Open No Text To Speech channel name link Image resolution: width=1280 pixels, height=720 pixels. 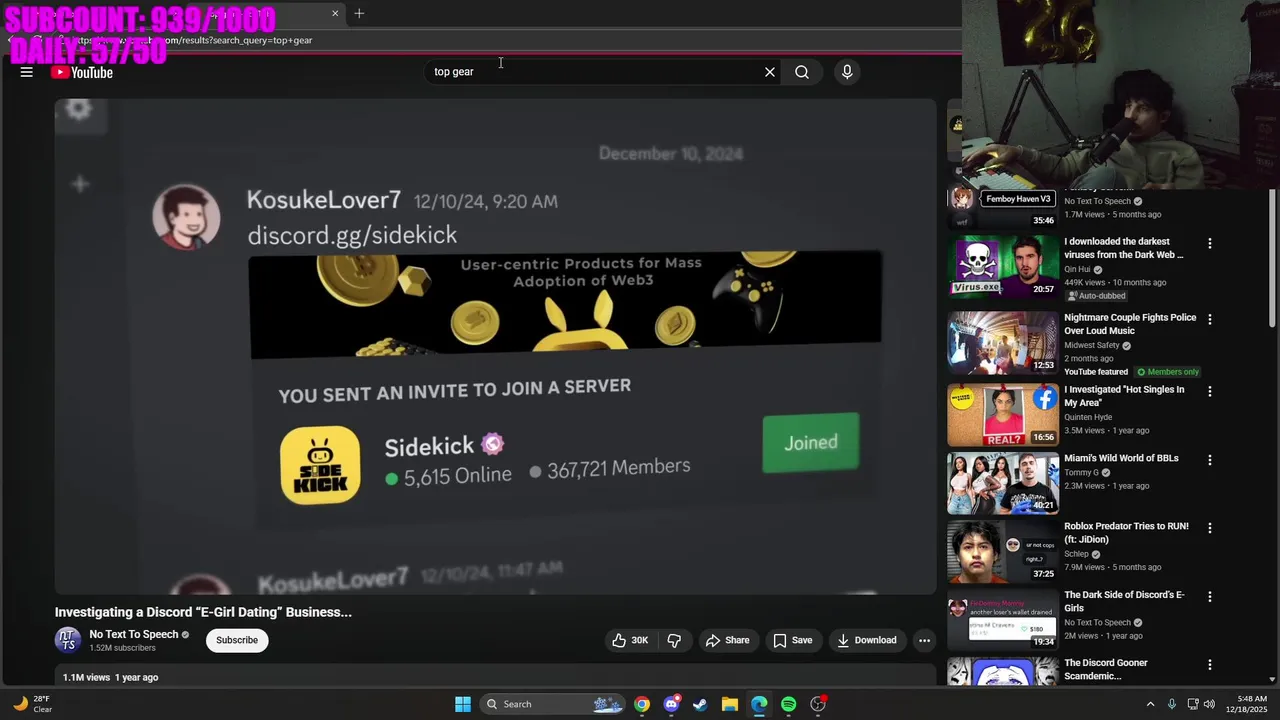tap(134, 634)
